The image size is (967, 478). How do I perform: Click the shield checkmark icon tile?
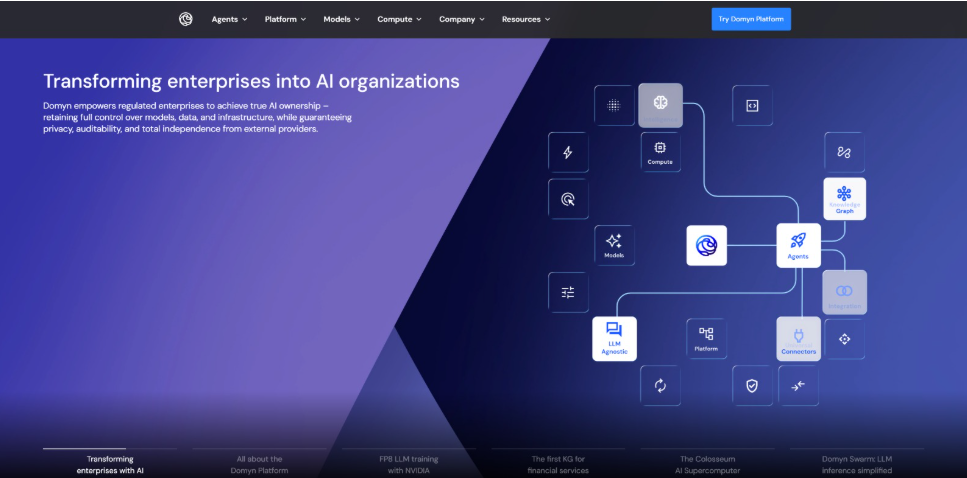click(752, 385)
